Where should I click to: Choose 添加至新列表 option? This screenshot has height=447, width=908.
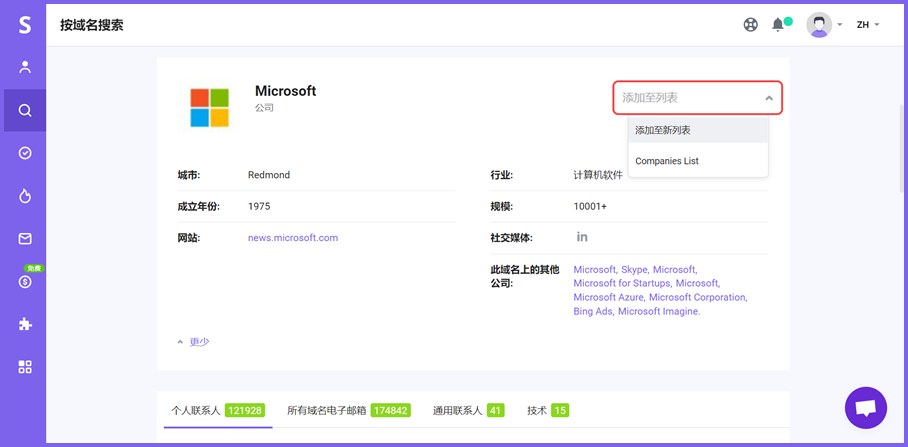tap(698, 130)
